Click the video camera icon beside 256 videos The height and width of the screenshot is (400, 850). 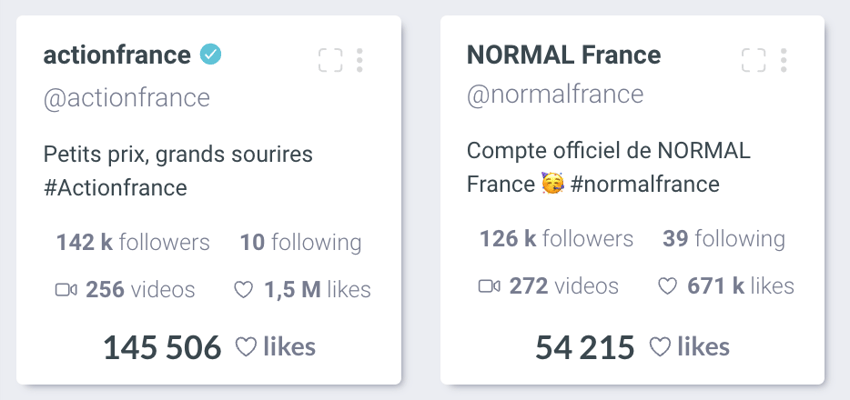(66, 290)
